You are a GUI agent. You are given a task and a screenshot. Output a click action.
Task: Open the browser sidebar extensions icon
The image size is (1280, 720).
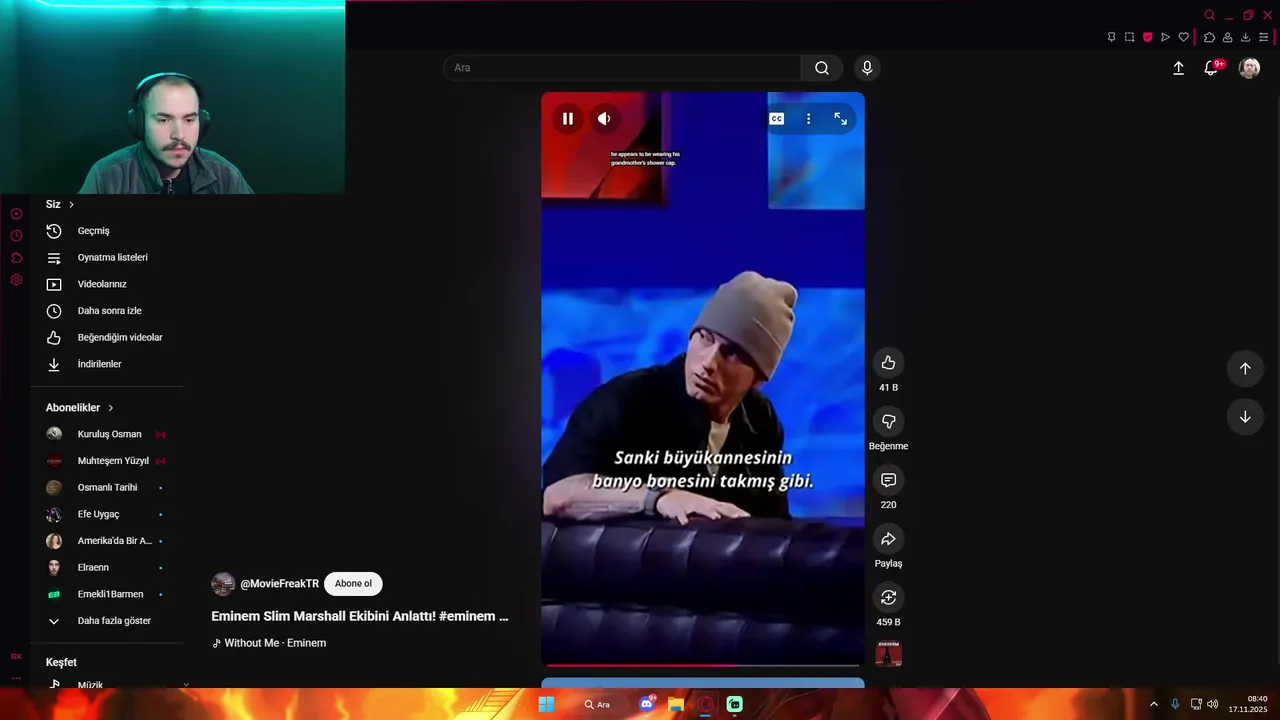point(16,258)
